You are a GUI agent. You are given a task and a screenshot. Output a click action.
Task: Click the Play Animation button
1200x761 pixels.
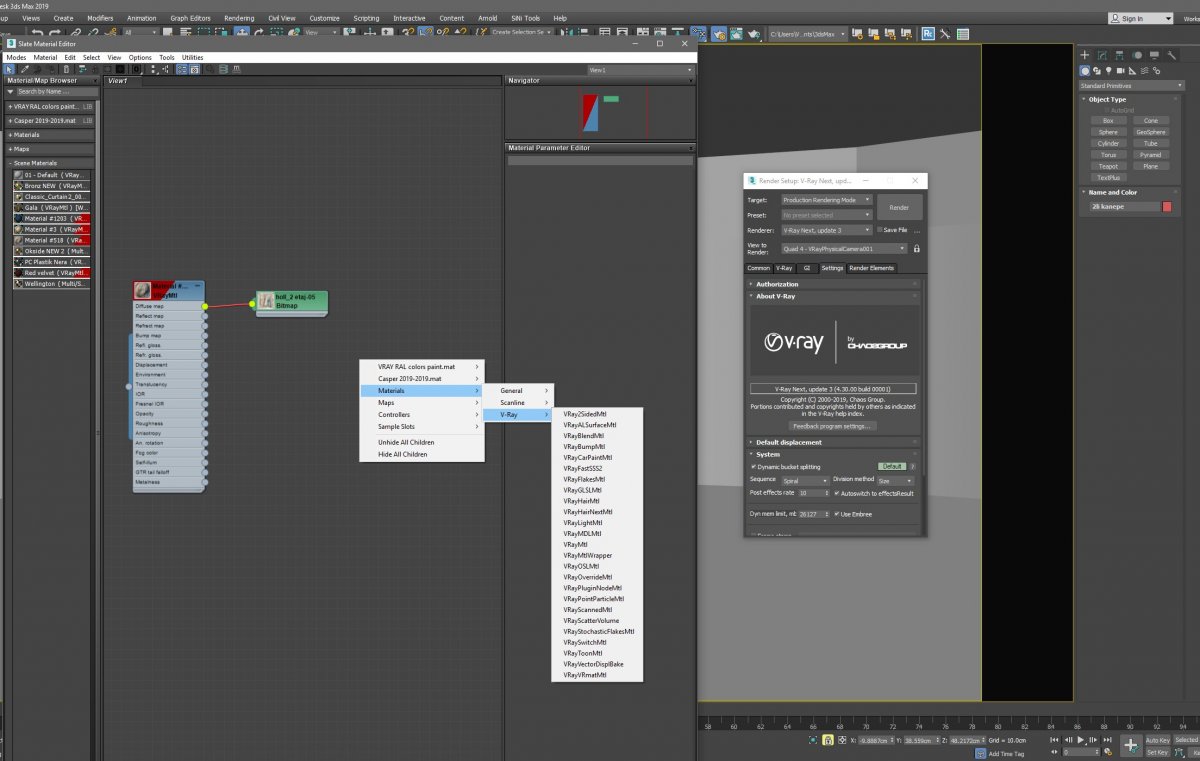(x=1081, y=740)
